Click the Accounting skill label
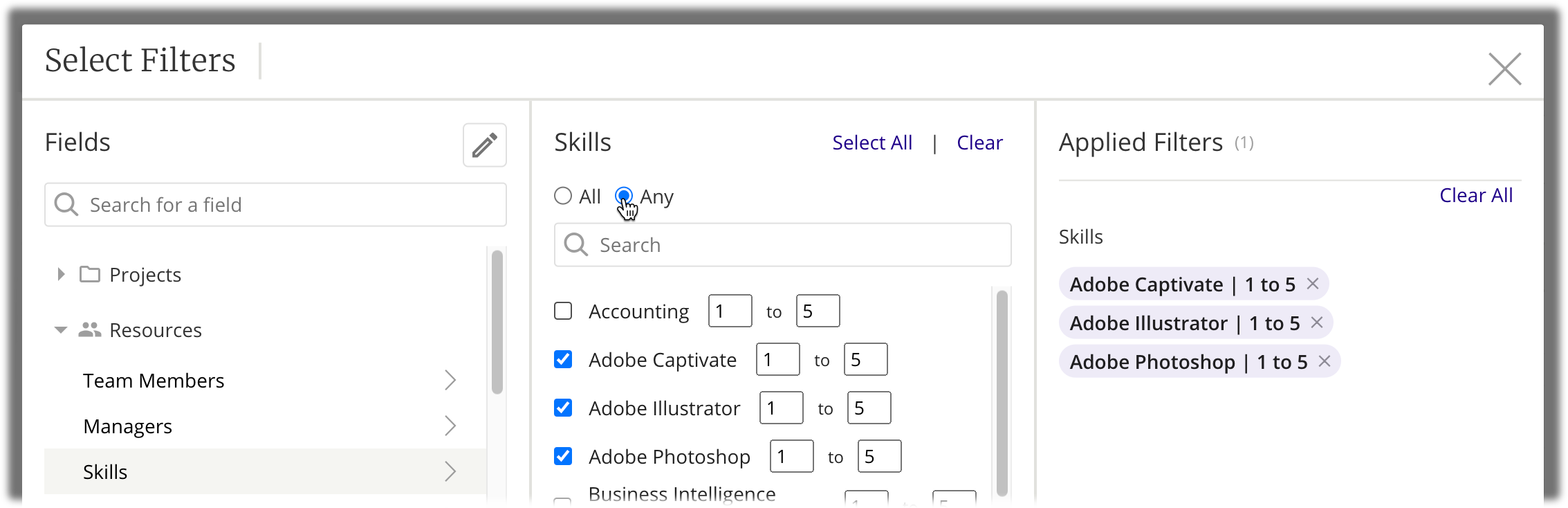Viewport: 1568px width, 508px height. pyautogui.click(x=638, y=311)
